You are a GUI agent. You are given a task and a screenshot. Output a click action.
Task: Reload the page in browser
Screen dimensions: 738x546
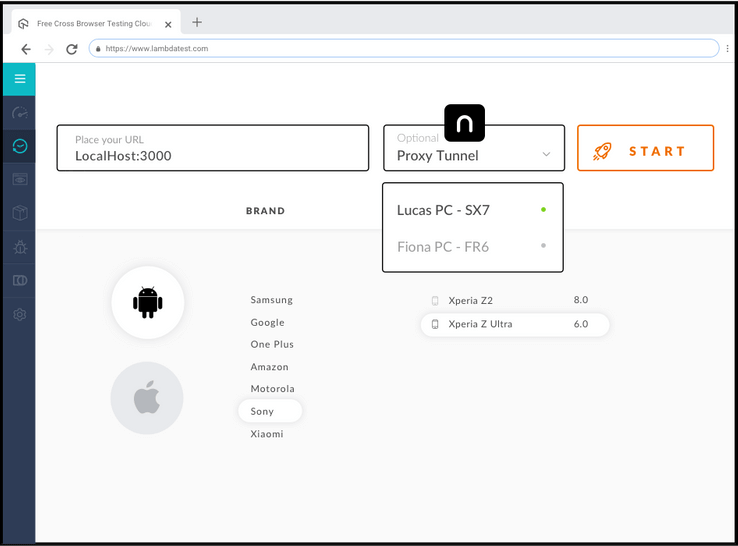click(x=72, y=48)
